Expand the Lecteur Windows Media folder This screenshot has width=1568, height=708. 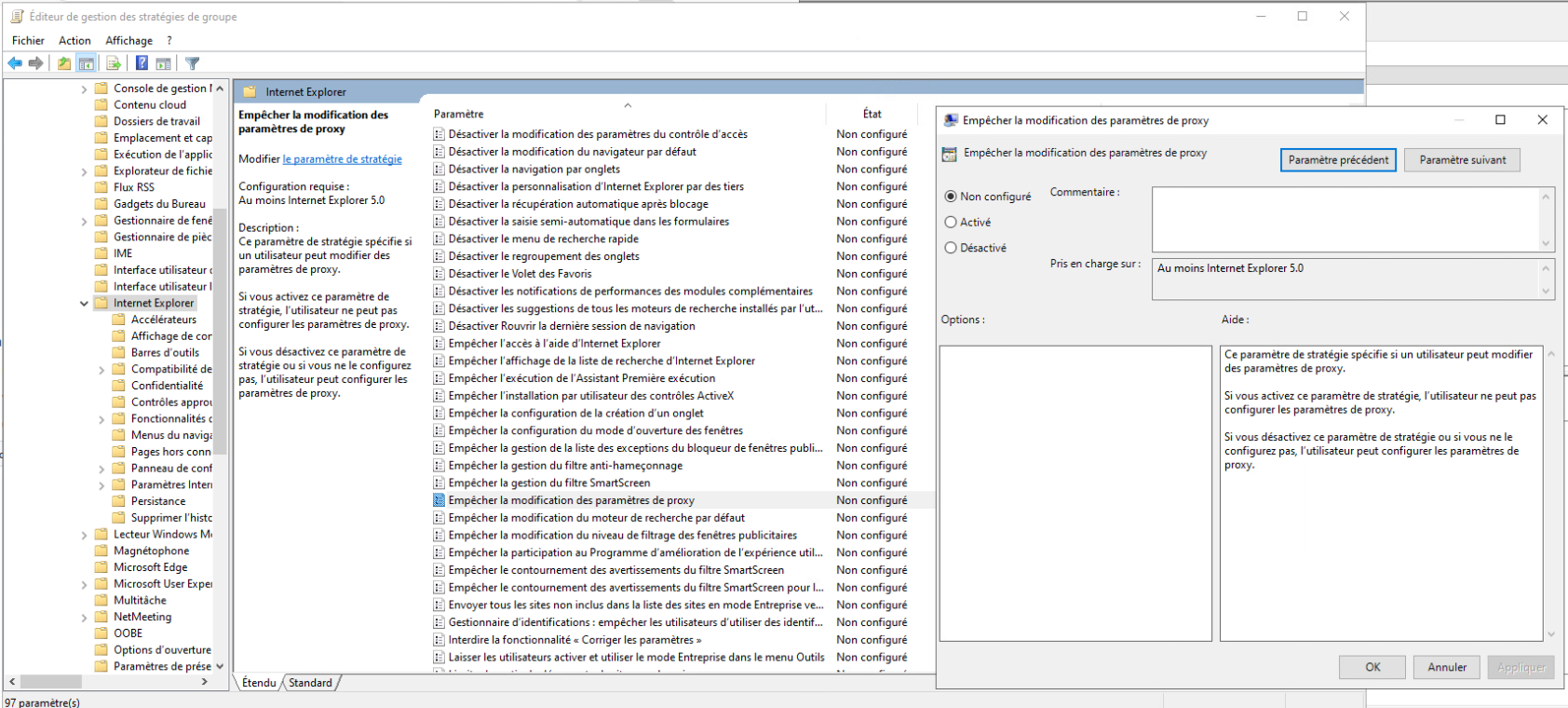point(84,535)
